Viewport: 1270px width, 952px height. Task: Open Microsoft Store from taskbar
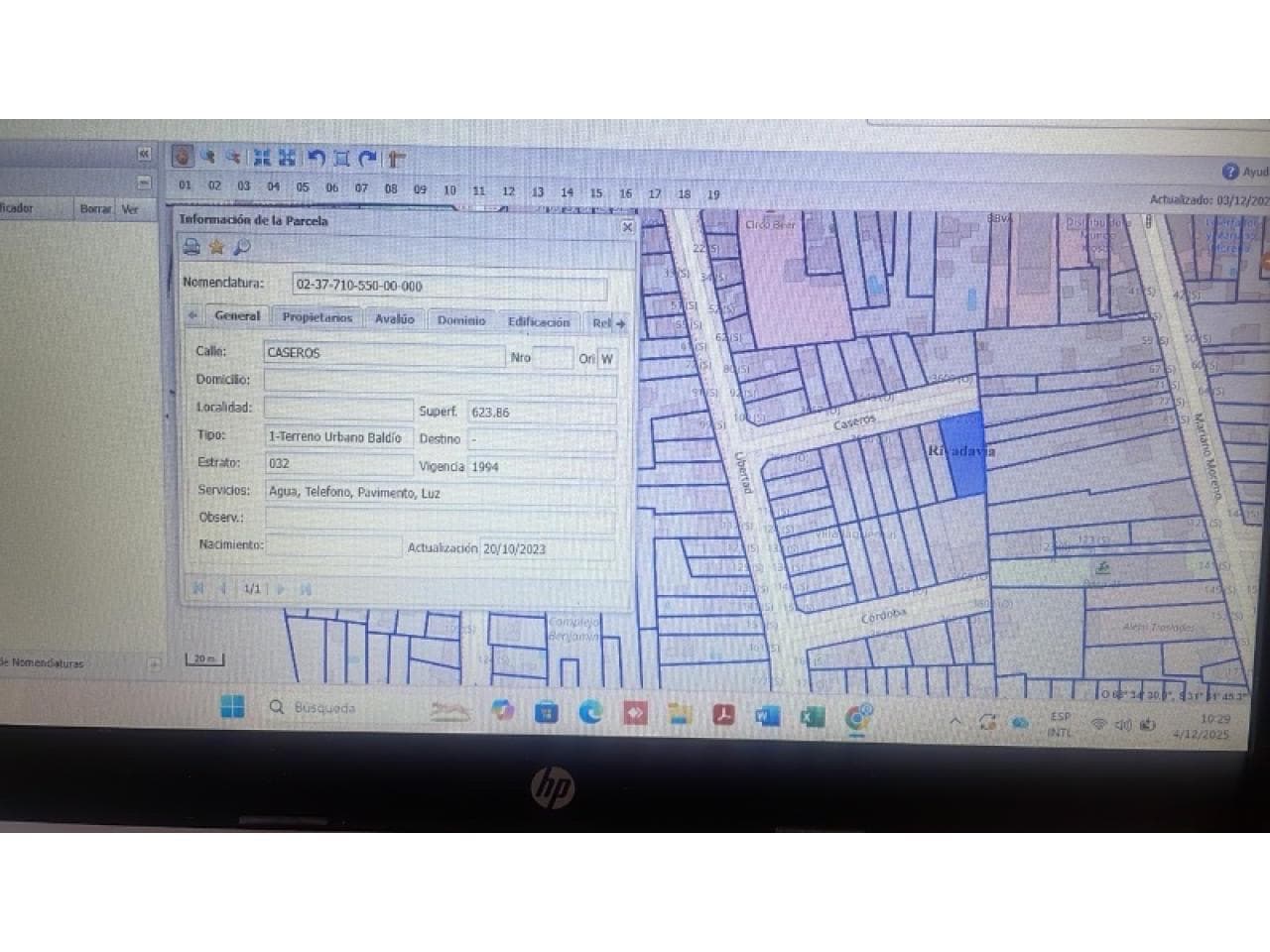click(546, 711)
